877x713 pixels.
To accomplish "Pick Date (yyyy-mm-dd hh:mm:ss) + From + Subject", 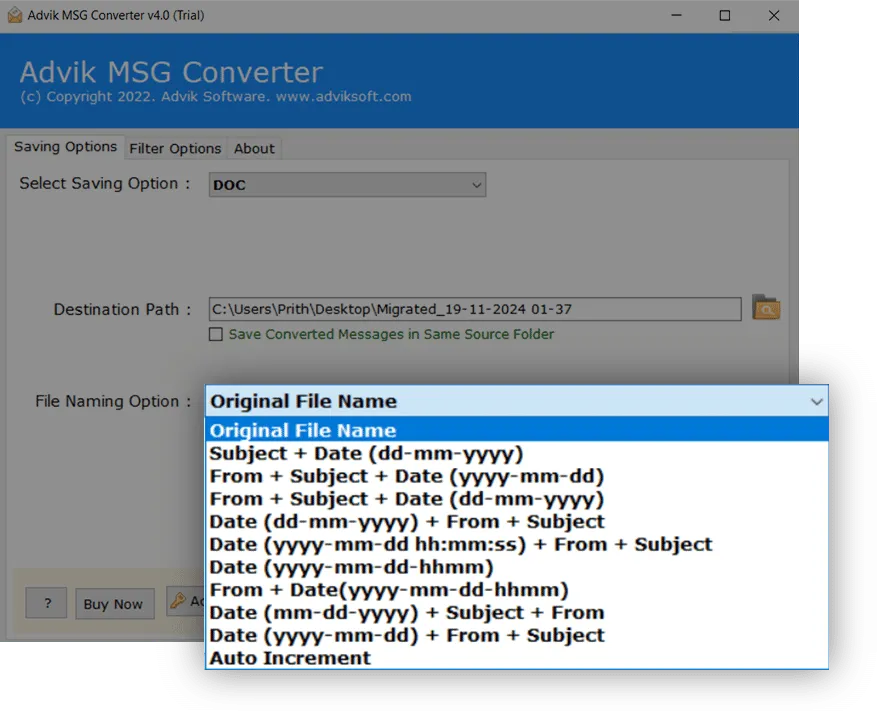I will click(x=460, y=544).
